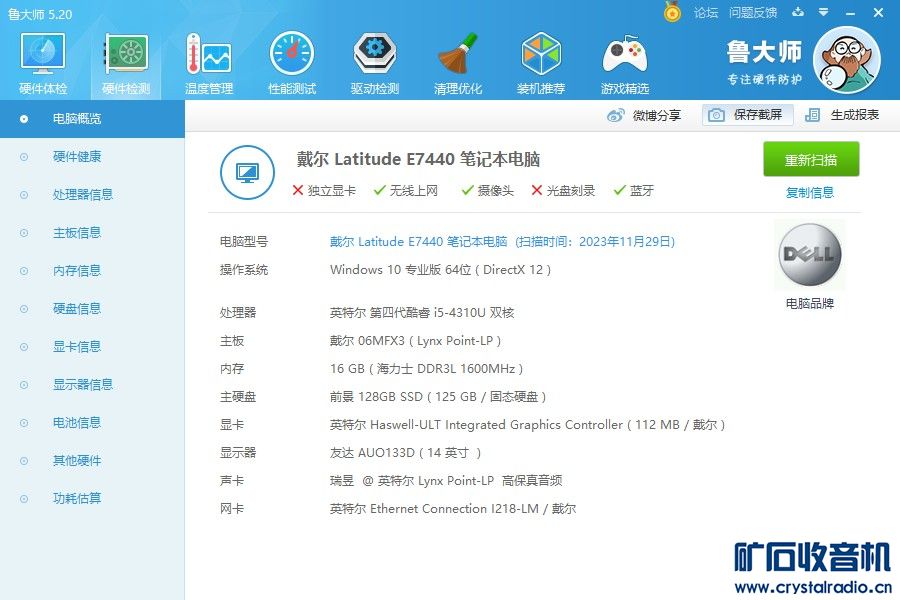Screen dimensions: 900x600
Task: Click the 16 GB DDR3L memory value
Action: pyautogui.click(x=426, y=369)
